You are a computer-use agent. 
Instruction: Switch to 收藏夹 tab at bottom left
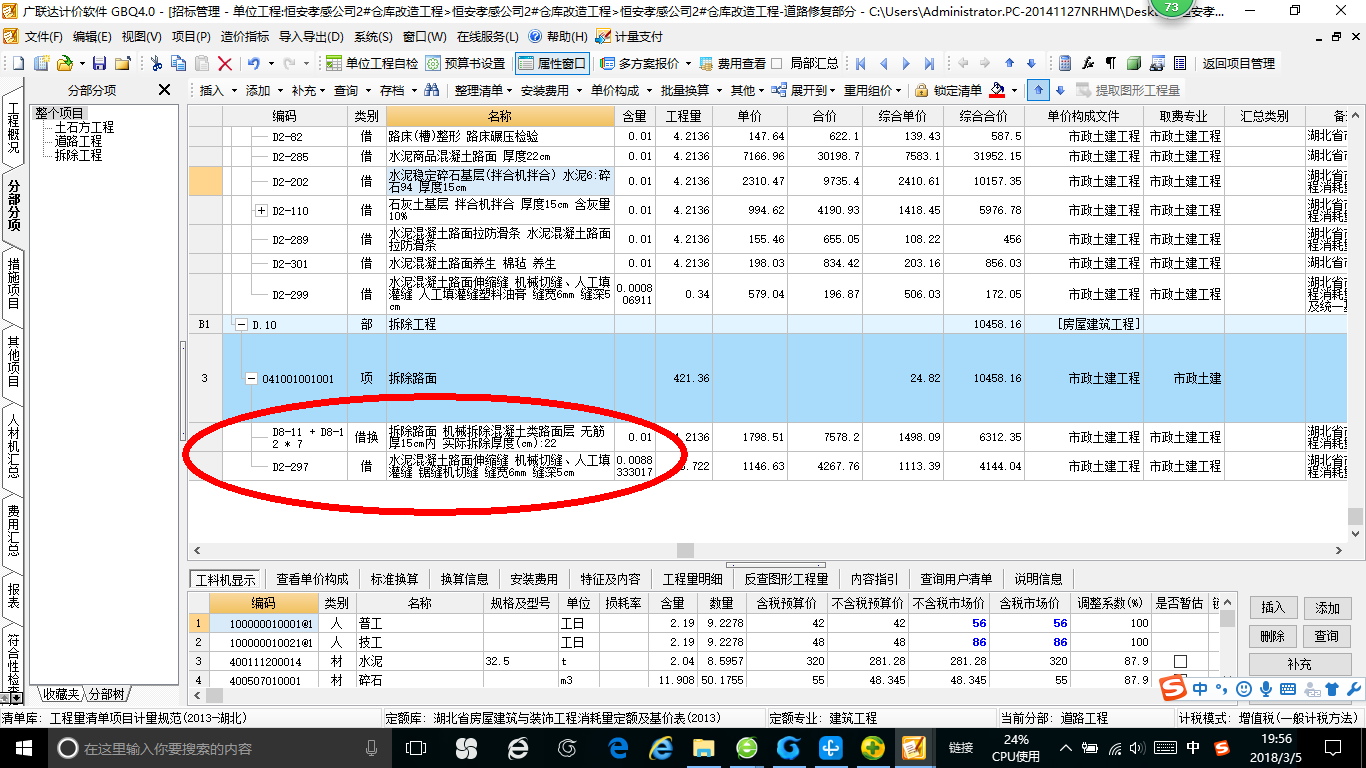click(x=60, y=694)
